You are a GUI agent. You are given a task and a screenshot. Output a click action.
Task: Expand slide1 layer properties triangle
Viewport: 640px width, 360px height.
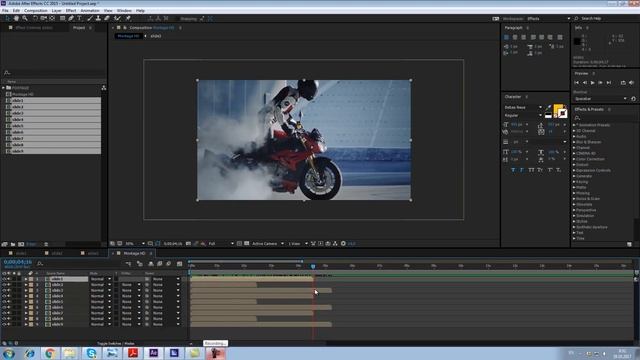(26, 279)
